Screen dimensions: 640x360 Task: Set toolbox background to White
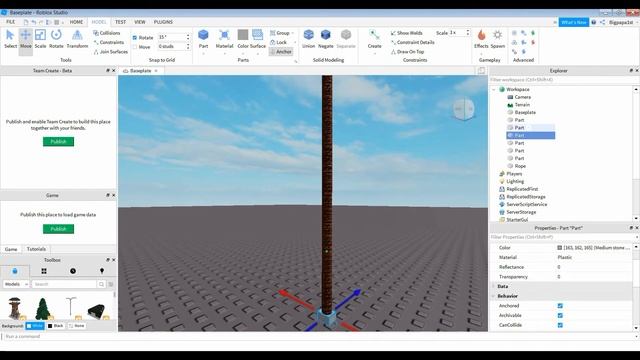tap(35, 326)
